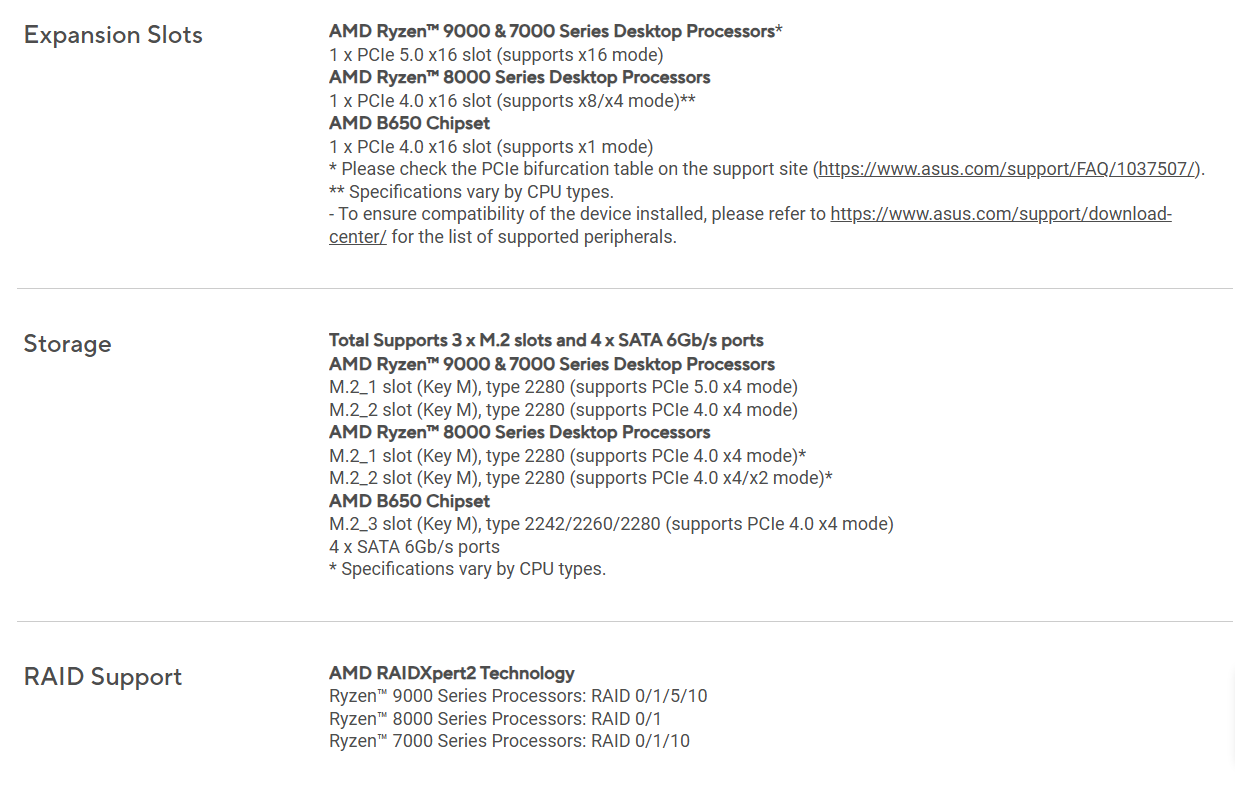
Task: Click the M.2_1 slot PCIe 5.0 x4 line
Action: pos(563,387)
